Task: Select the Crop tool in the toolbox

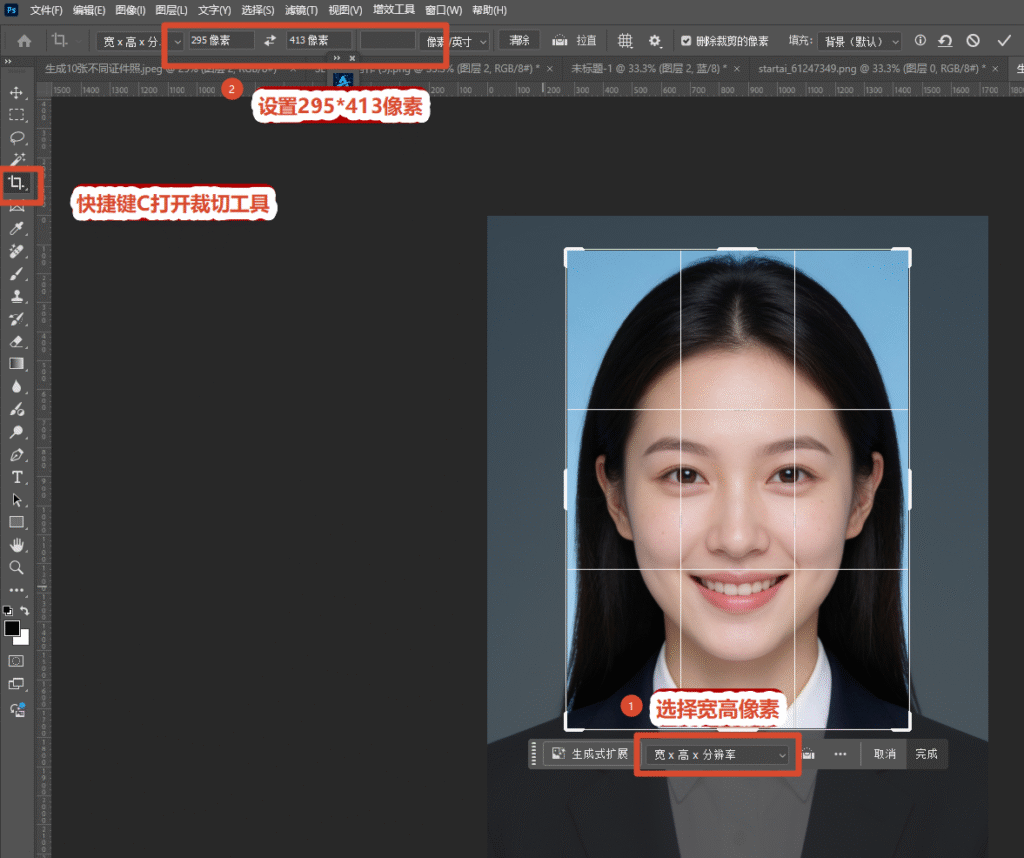Action: (16, 183)
